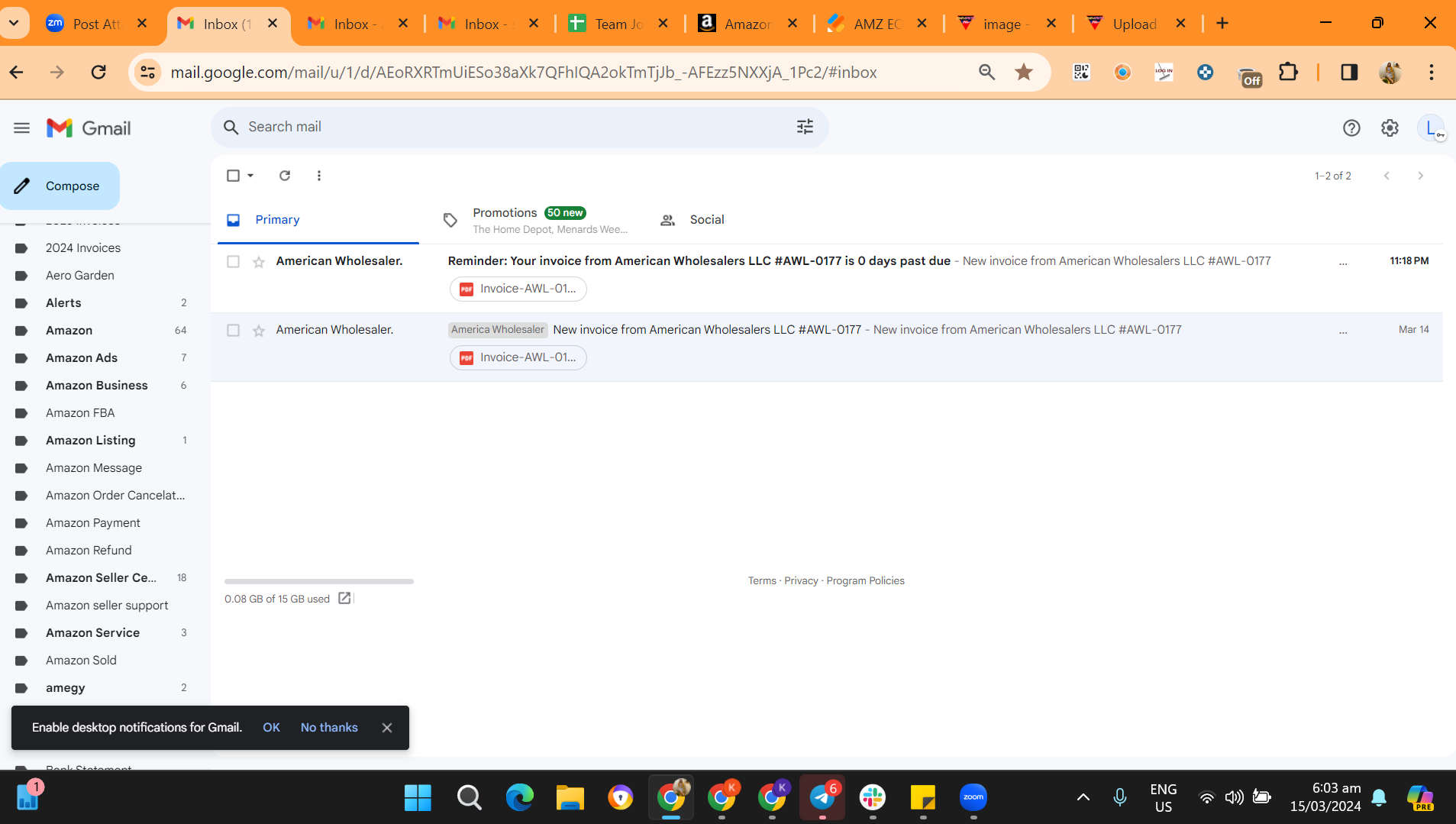Switch to the Team Jo spreadsheet tab
The image size is (1456, 824).
tap(618, 24)
